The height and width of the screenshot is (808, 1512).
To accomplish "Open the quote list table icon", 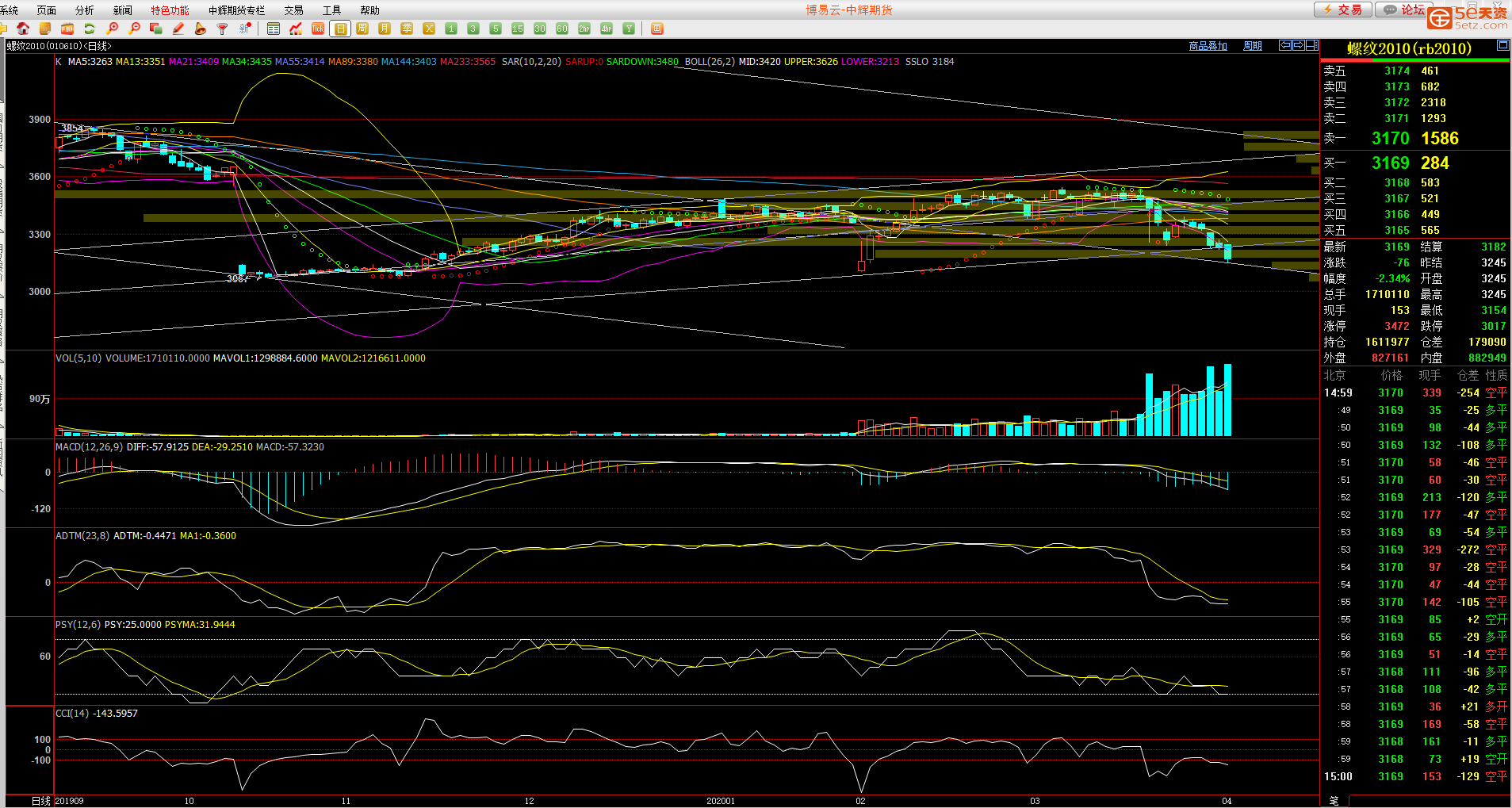I will (x=274, y=29).
